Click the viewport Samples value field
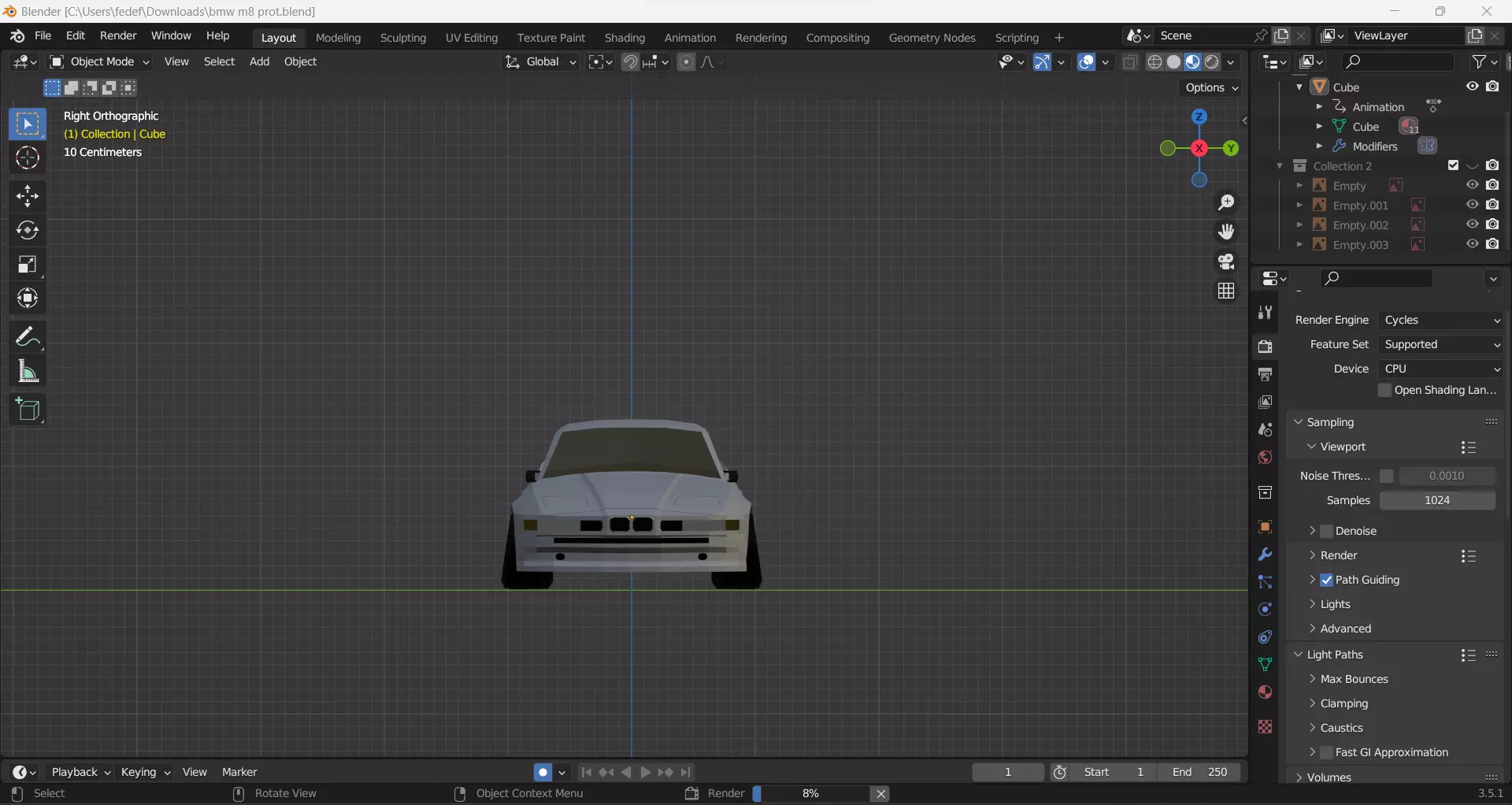Image resolution: width=1512 pixels, height=805 pixels. click(1437, 501)
